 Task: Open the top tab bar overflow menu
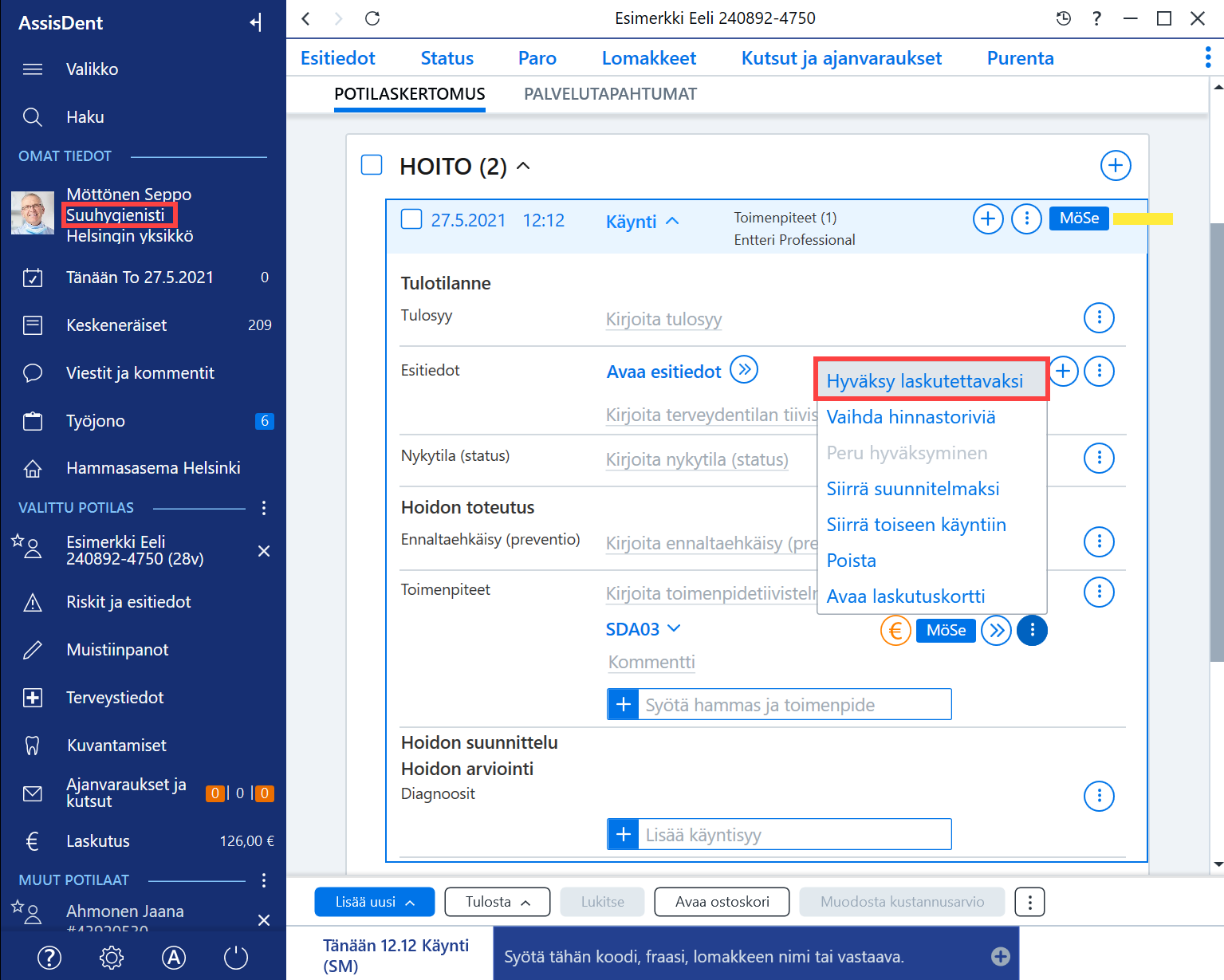click(1208, 57)
